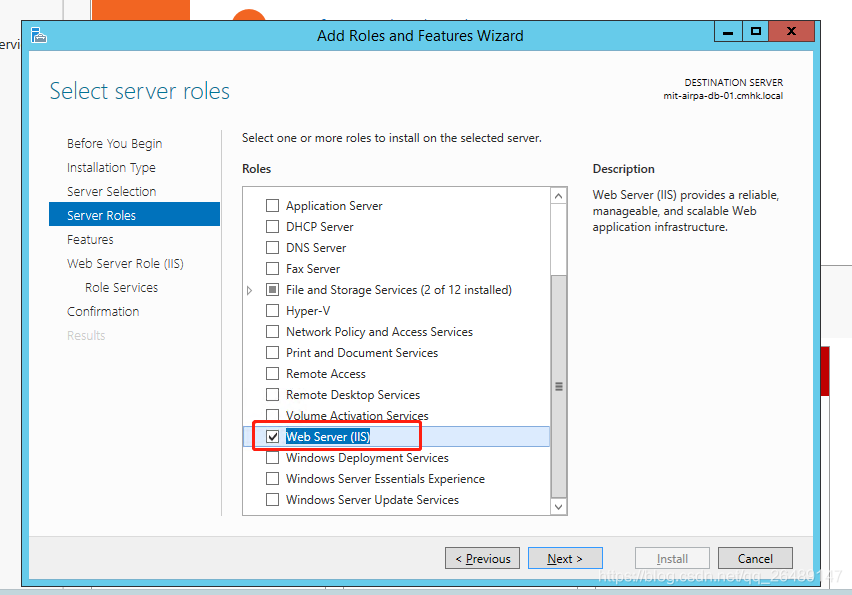Go to Server Selection step
The height and width of the screenshot is (595, 852).
[x=111, y=191]
